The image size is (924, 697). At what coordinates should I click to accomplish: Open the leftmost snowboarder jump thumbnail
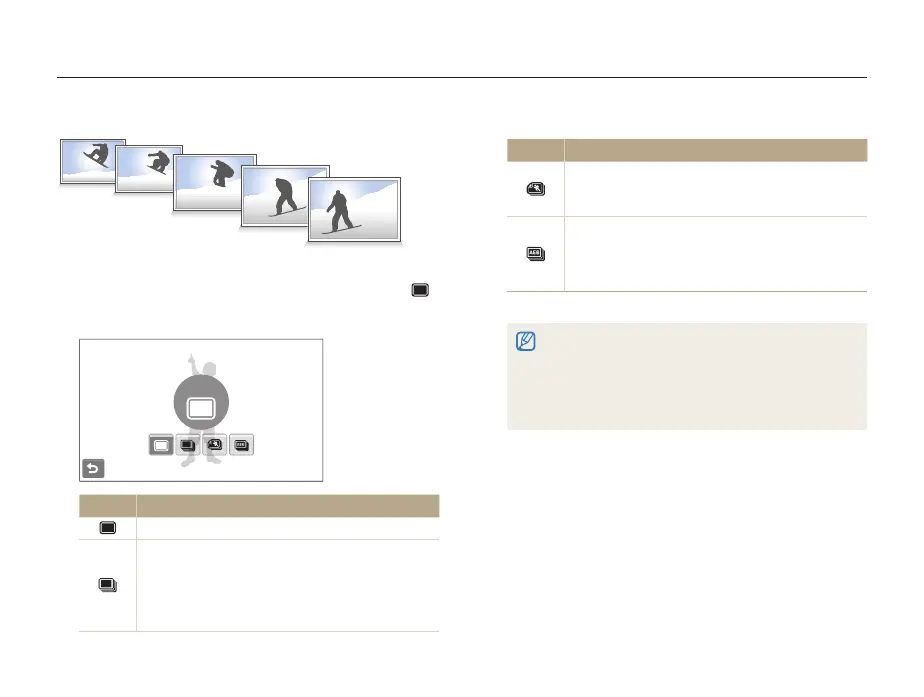(92, 162)
